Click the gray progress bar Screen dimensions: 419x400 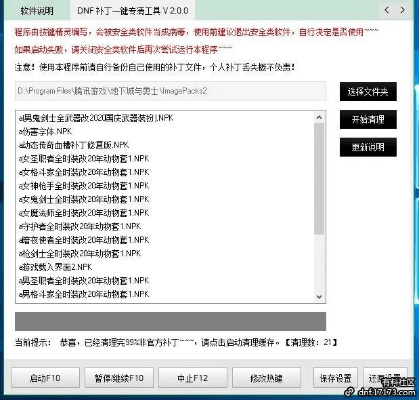pyautogui.click(x=170, y=321)
